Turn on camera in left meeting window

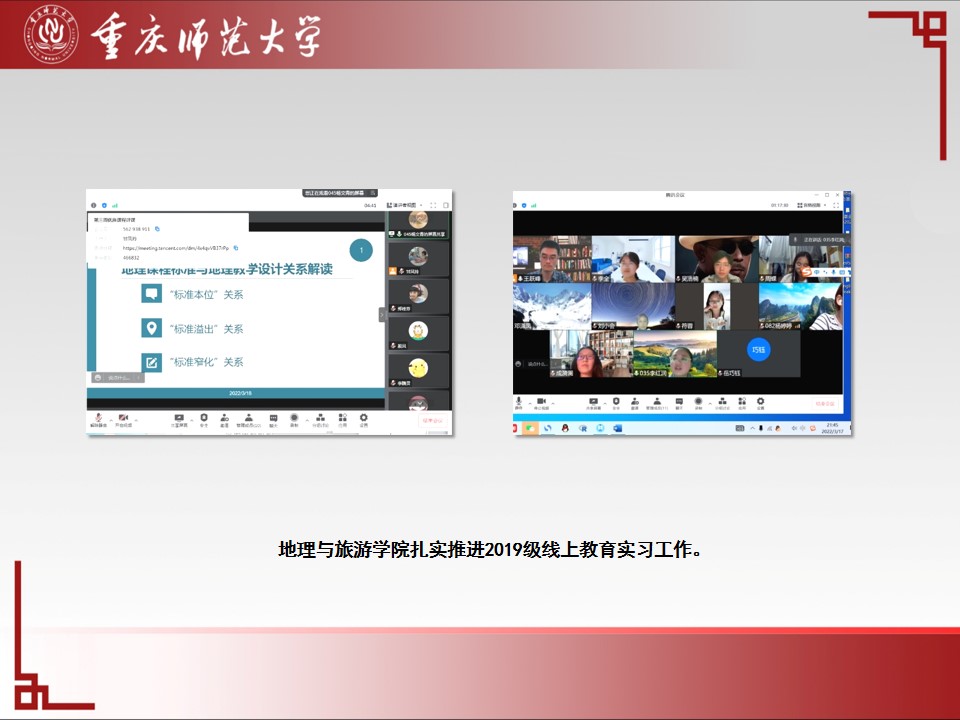[124, 419]
